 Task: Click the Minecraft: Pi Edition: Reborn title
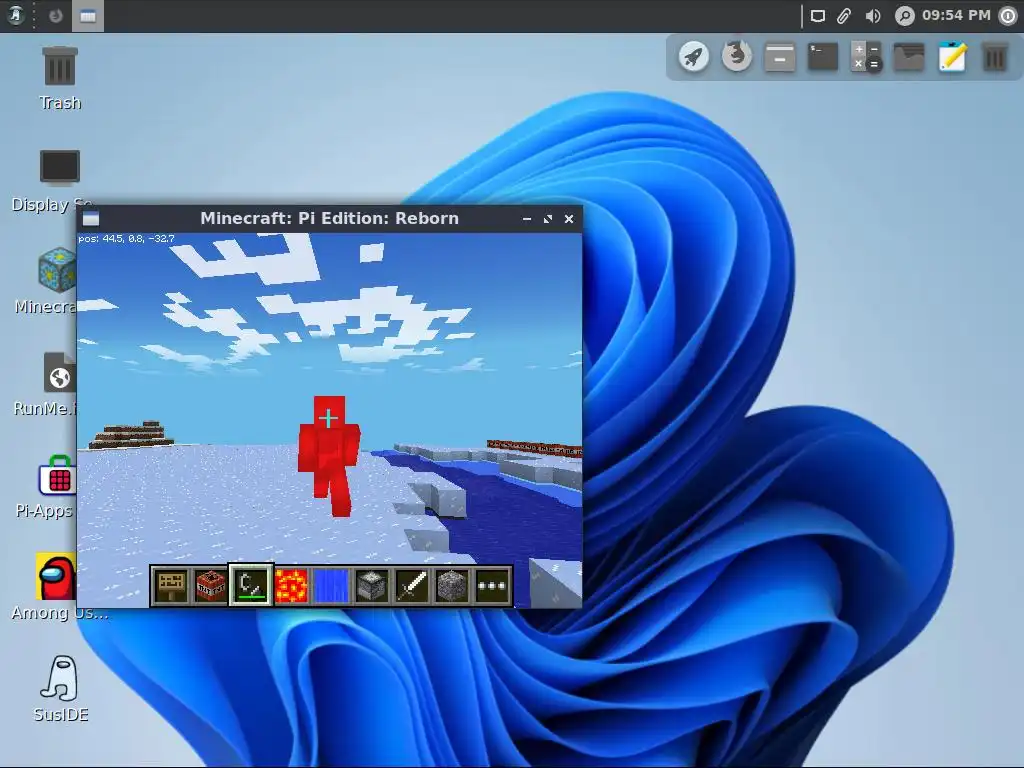coord(329,218)
